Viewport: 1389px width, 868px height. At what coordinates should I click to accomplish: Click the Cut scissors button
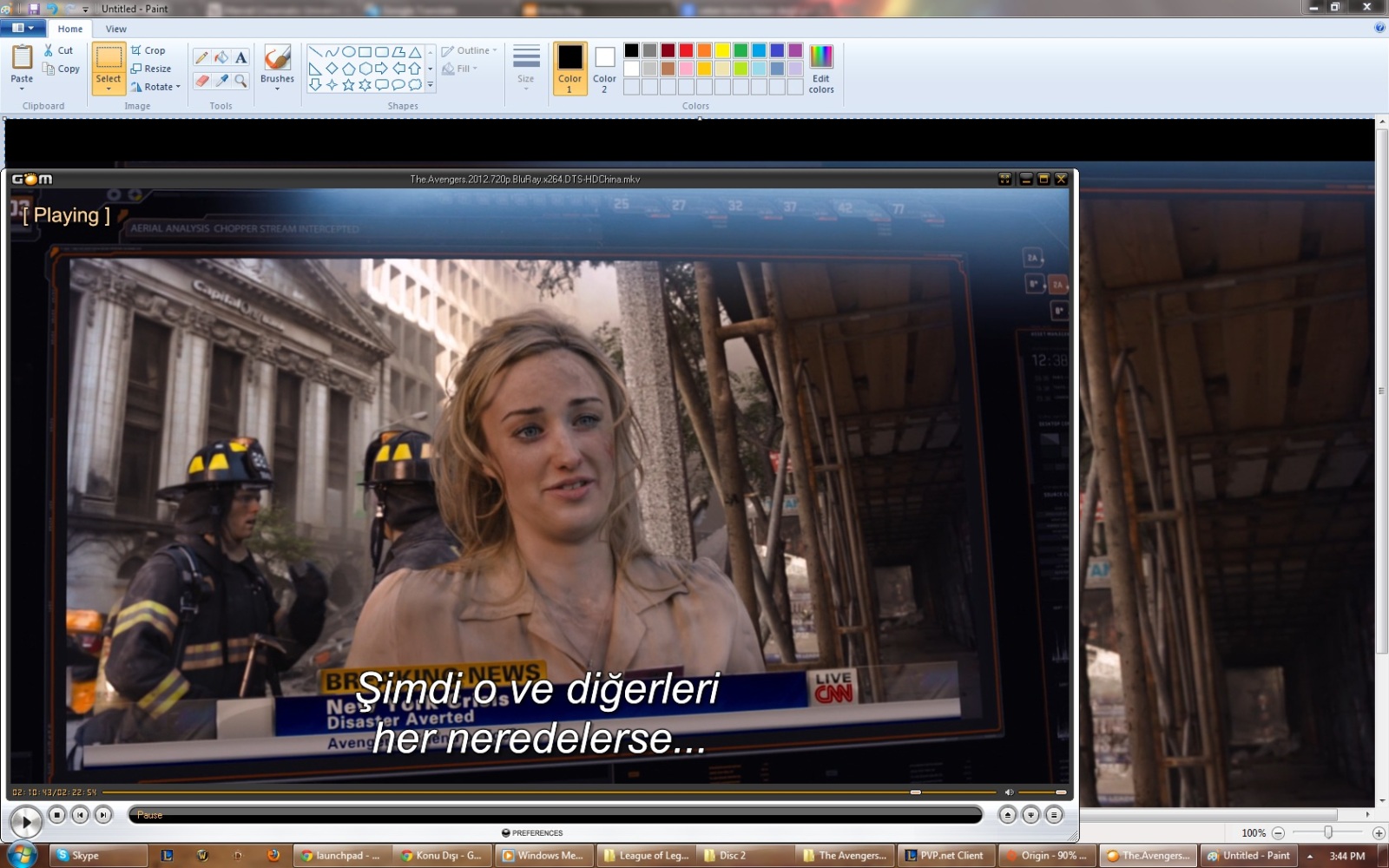click(58, 50)
